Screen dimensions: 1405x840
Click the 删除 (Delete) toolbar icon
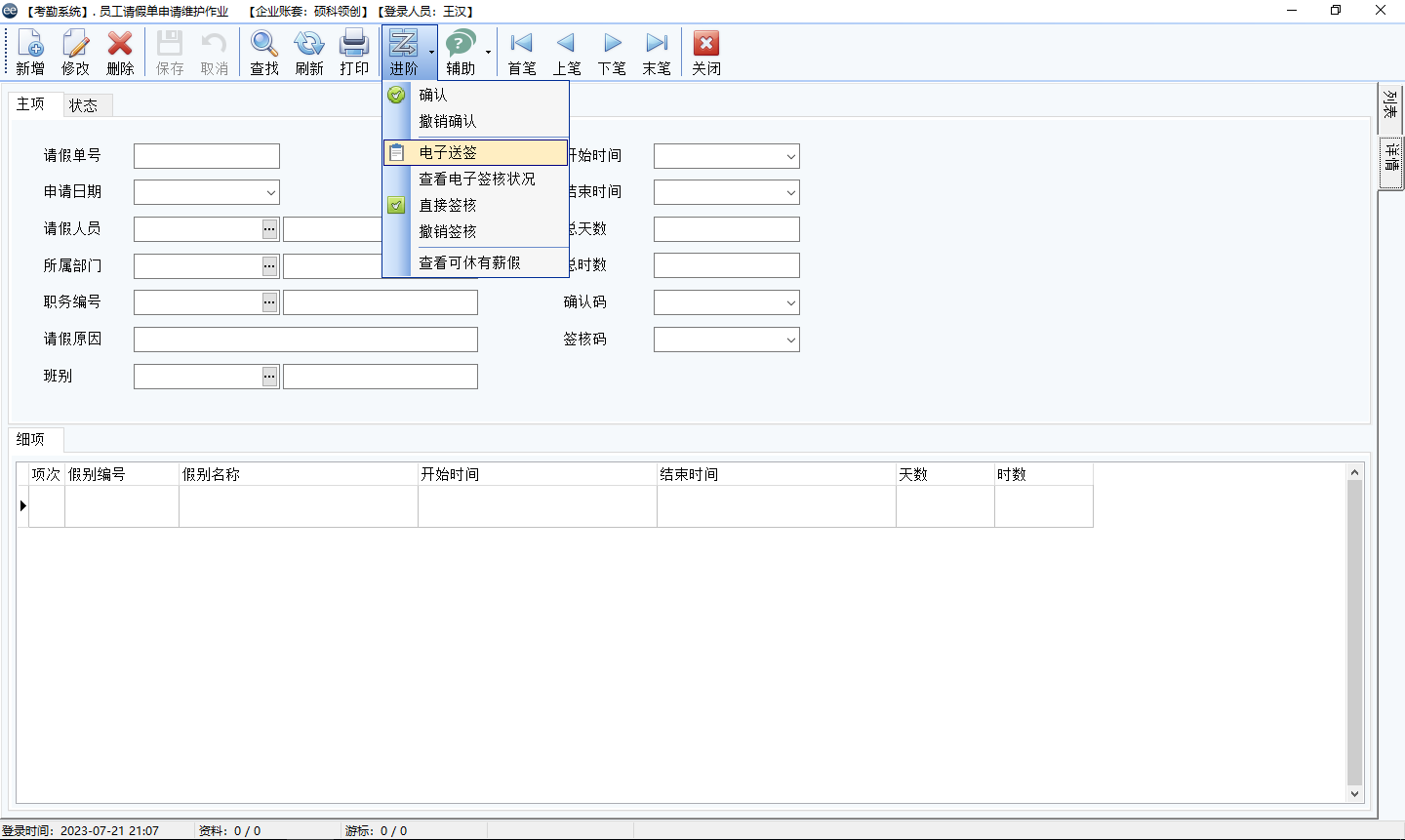point(120,53)
